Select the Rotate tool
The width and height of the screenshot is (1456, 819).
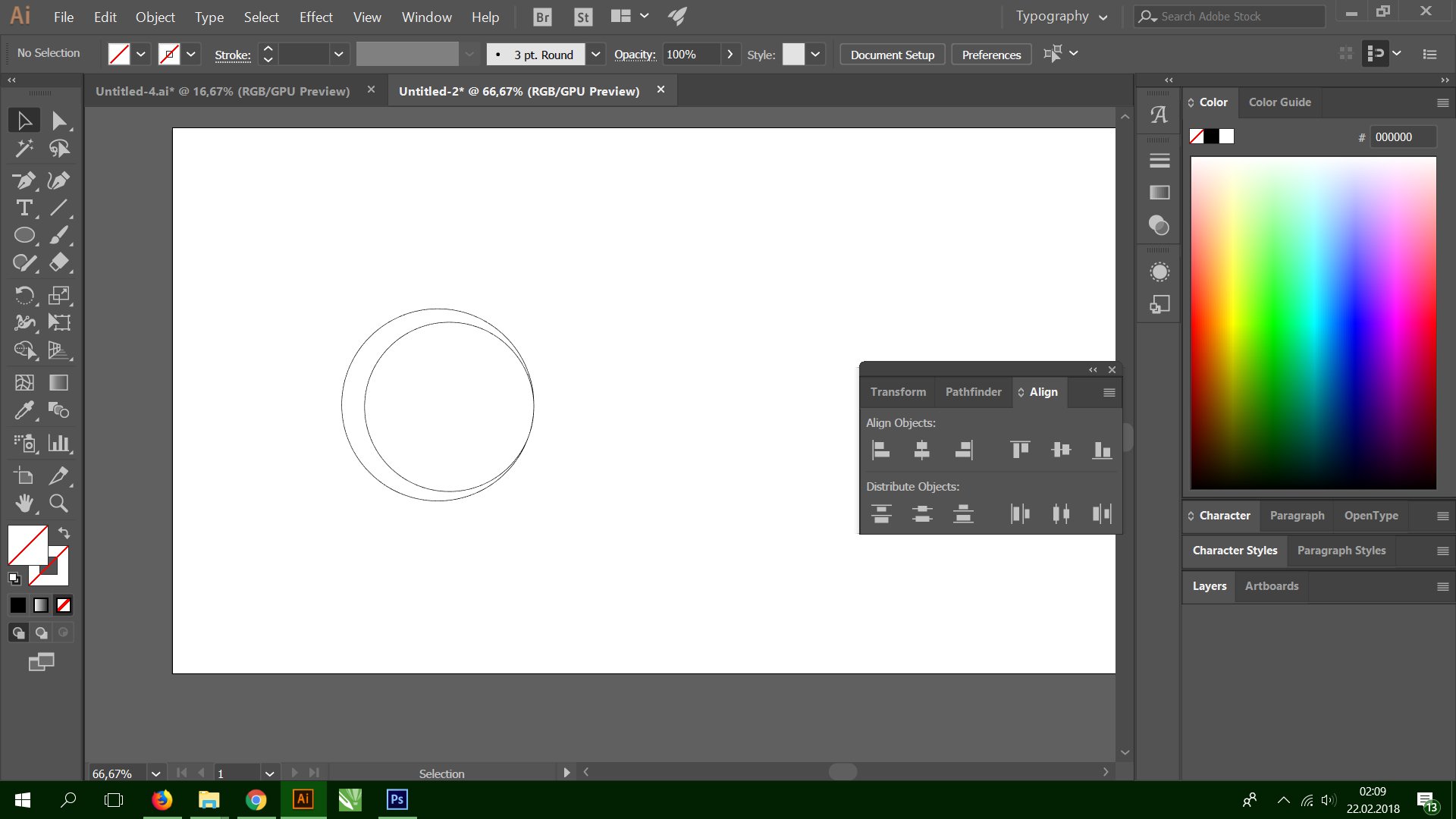tap(24, 295)
